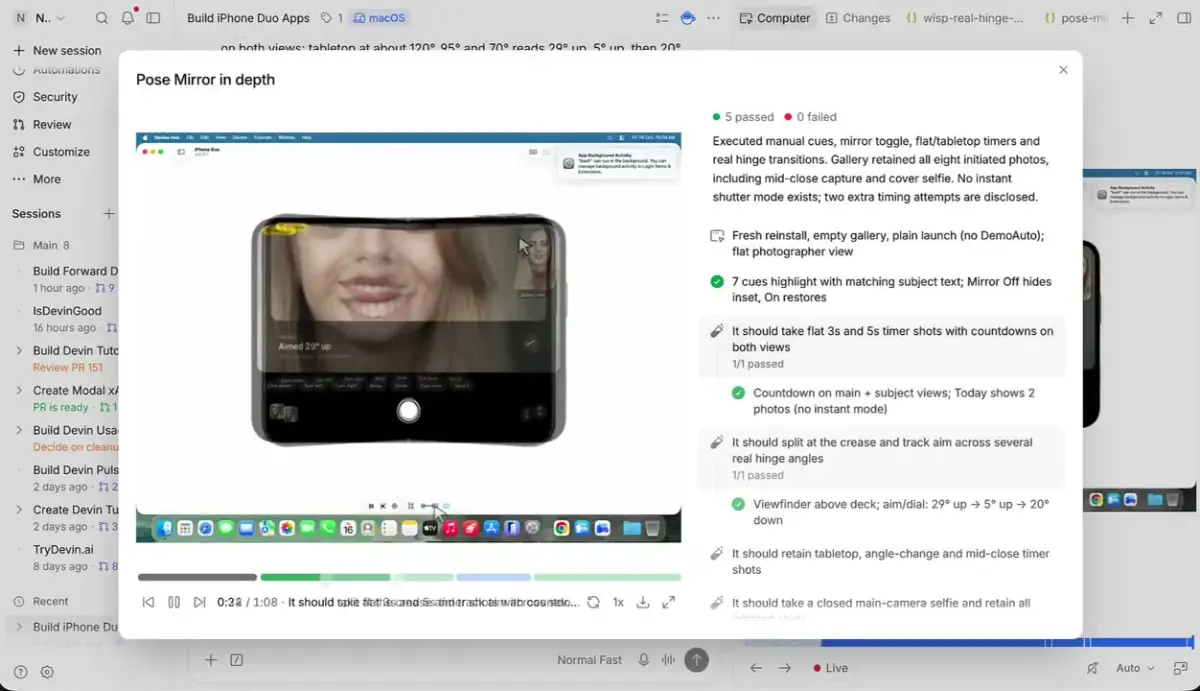Skip to next step in video player
The image size is (1200, 691).
(199, 602)
